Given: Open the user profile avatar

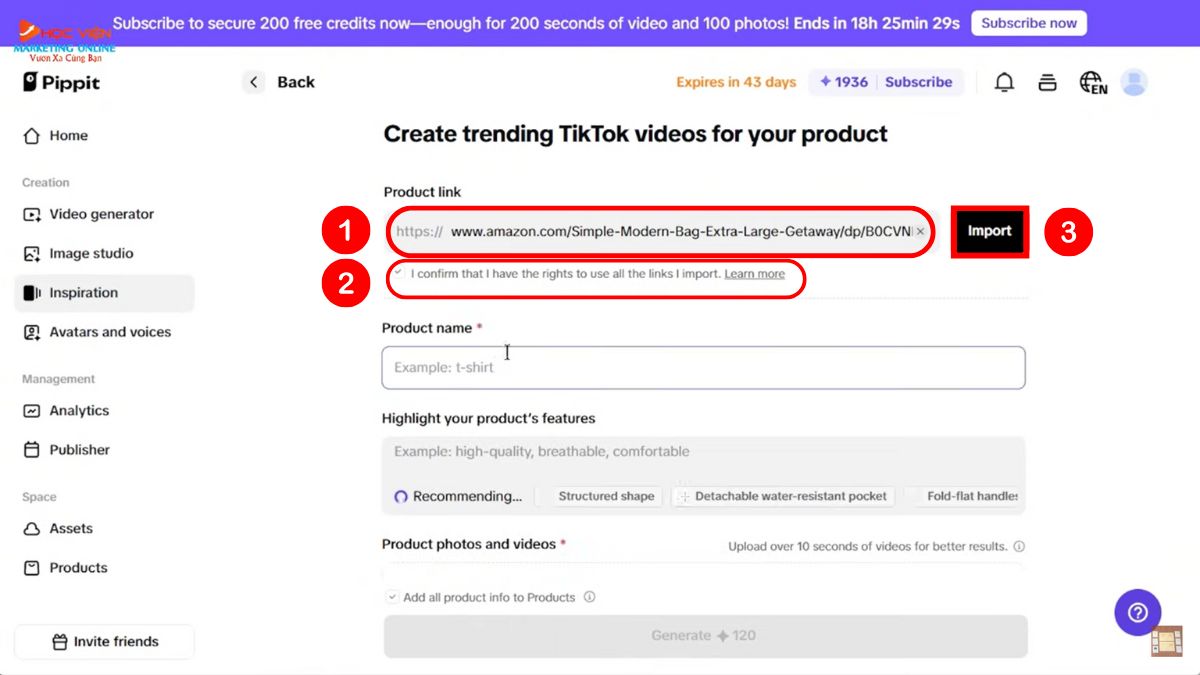Looking at the screenshot, I should [1134, 83].
